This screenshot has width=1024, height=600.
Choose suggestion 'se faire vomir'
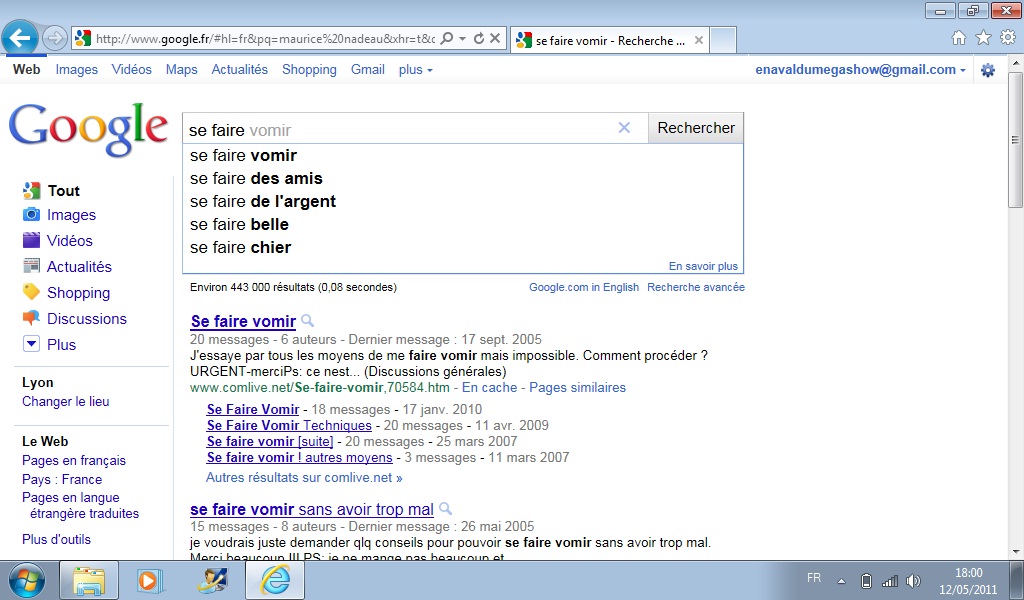pos(462,155)
